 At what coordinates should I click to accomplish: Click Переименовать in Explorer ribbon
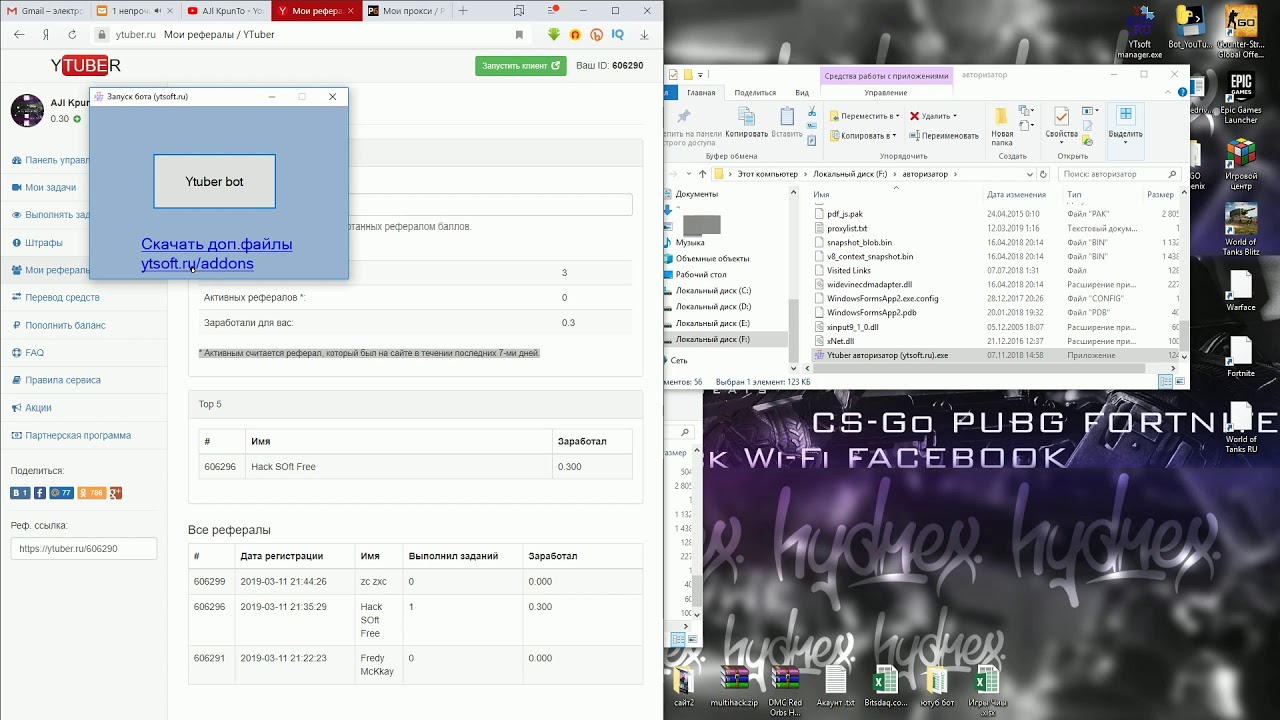pos(944,135)
